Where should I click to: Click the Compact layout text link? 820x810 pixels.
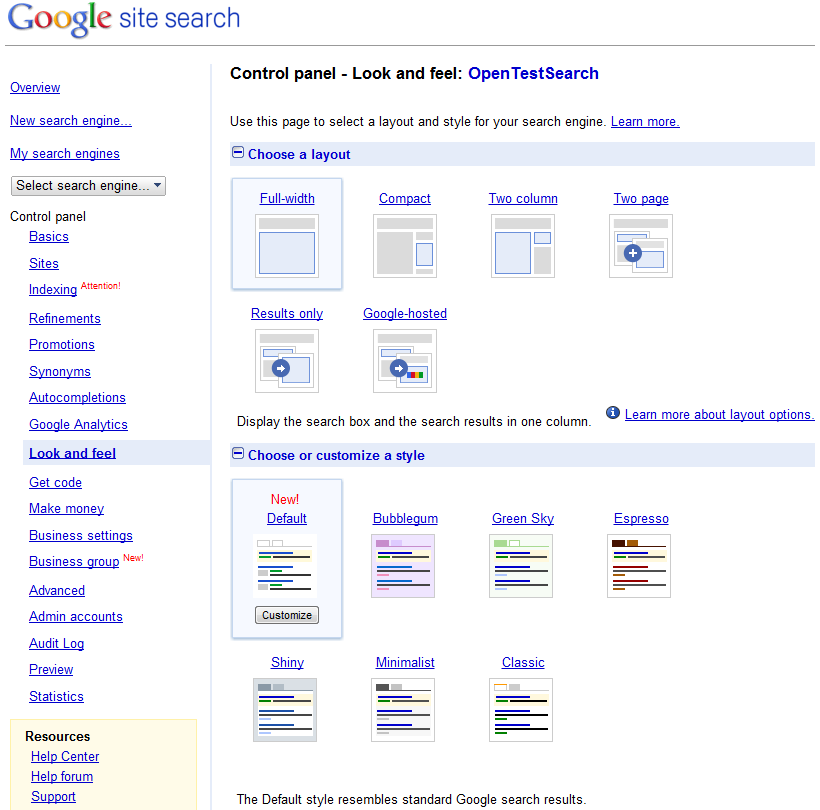point(405,198)
